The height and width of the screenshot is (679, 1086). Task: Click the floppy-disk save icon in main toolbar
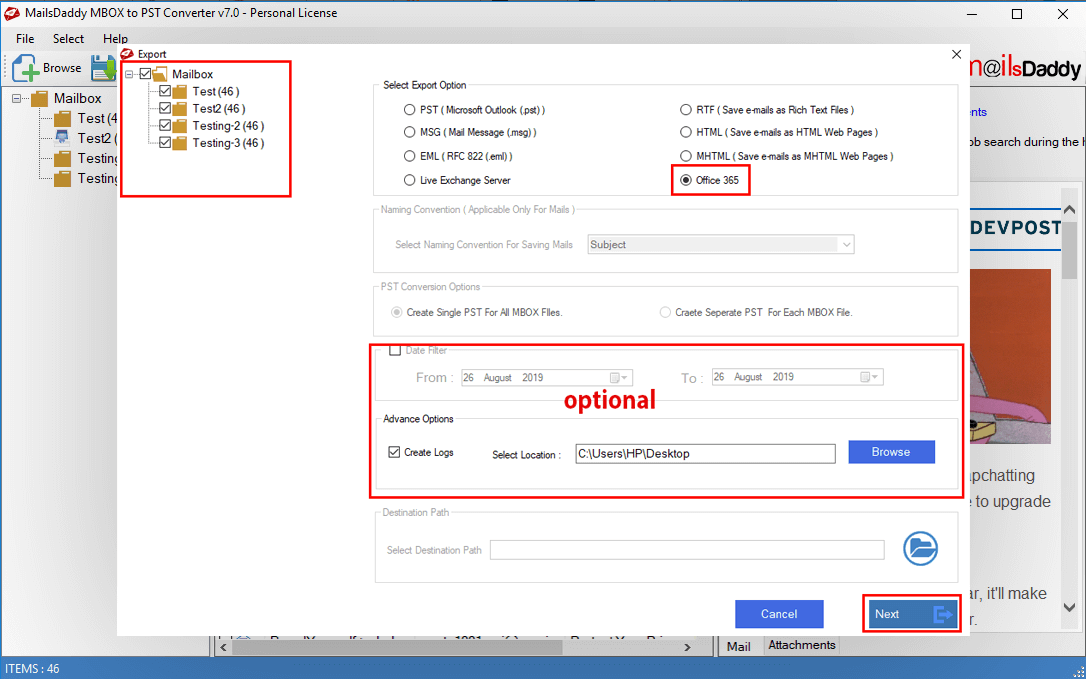pyautogui.click(x=104, y=68)
